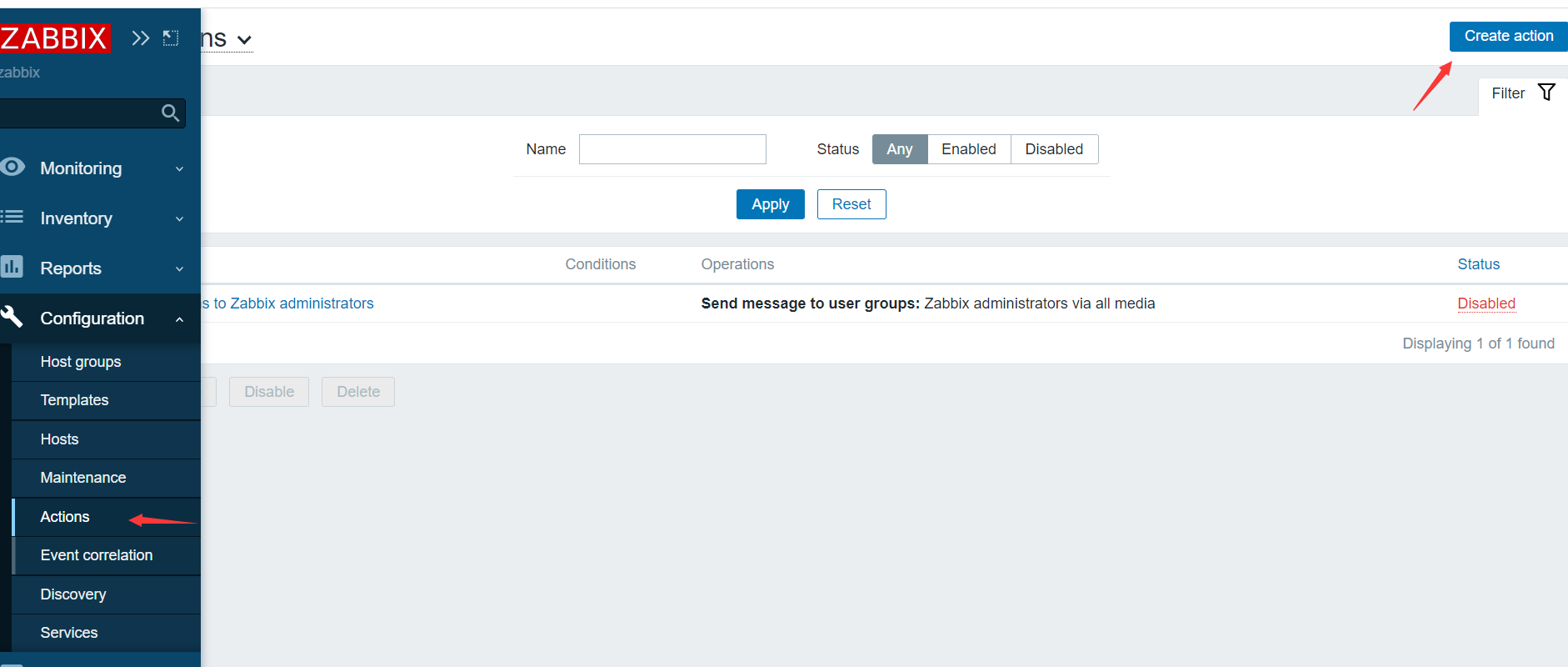Viewport: 1568px width, 667px height.
Task: Click the Inventory menu label
Action: coord(77,218)
